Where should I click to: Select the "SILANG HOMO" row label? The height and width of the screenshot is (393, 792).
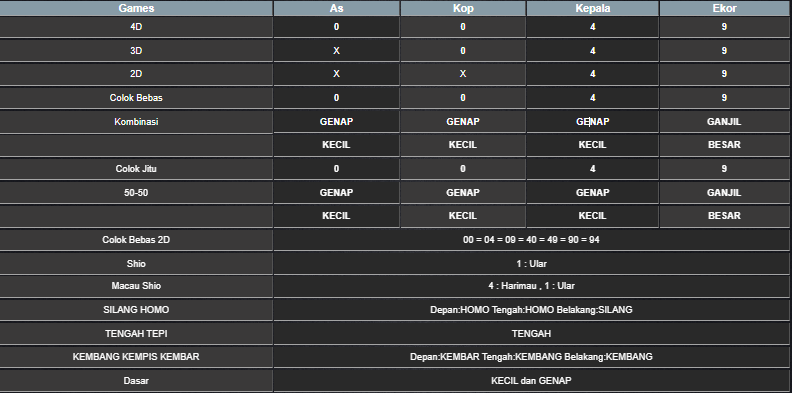pyautogui.click(x=136, y=310)
